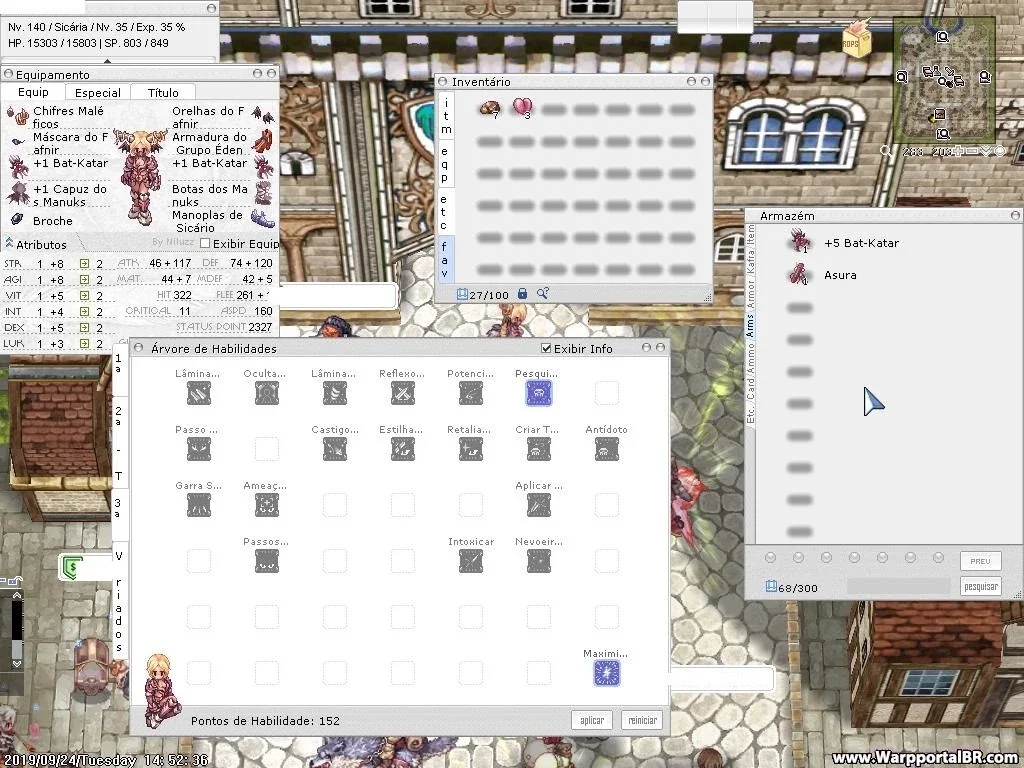Focus the Armazém search input field
The width and height of the screenshot is (1024, 768).
[901, 586]
